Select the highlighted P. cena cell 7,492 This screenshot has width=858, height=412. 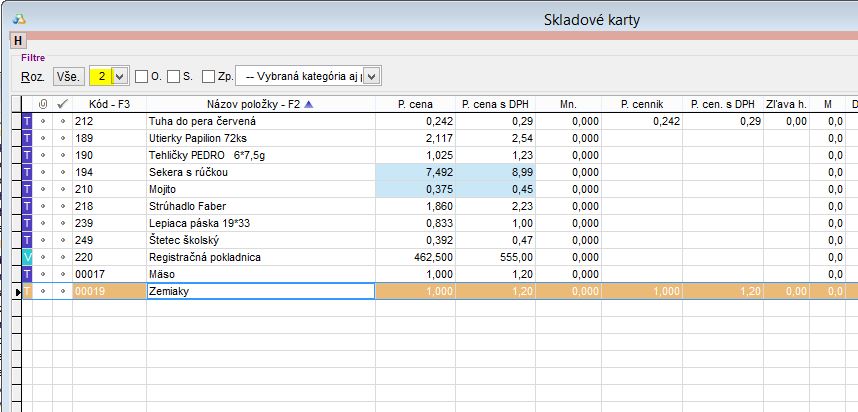[413, 172]
